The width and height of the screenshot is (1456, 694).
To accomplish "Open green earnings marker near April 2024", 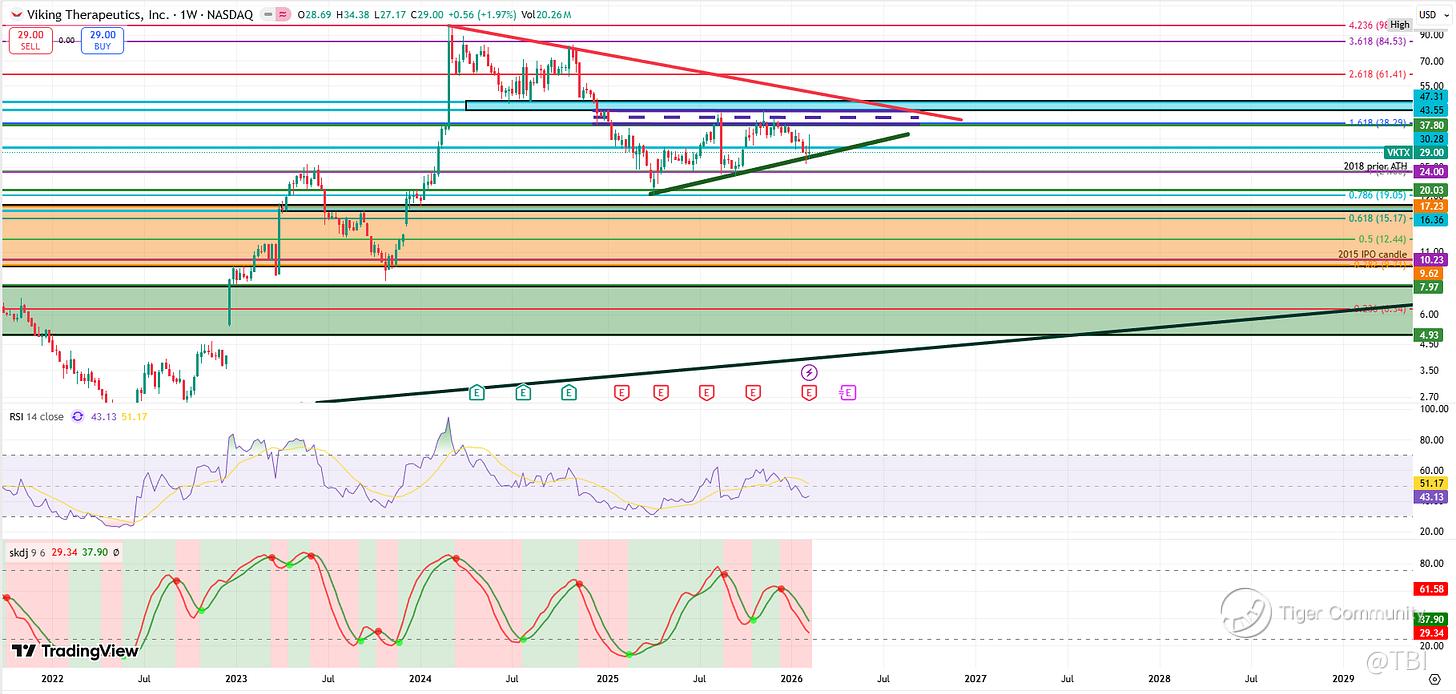I will 477,393.
